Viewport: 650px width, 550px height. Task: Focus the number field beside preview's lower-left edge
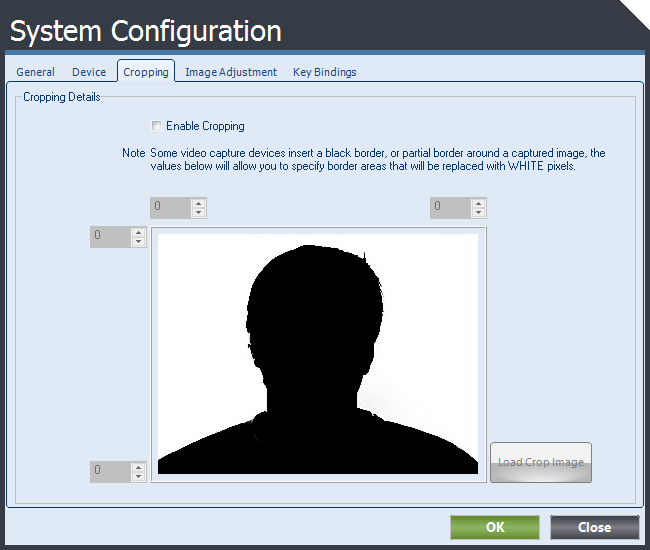click(111, 472)
